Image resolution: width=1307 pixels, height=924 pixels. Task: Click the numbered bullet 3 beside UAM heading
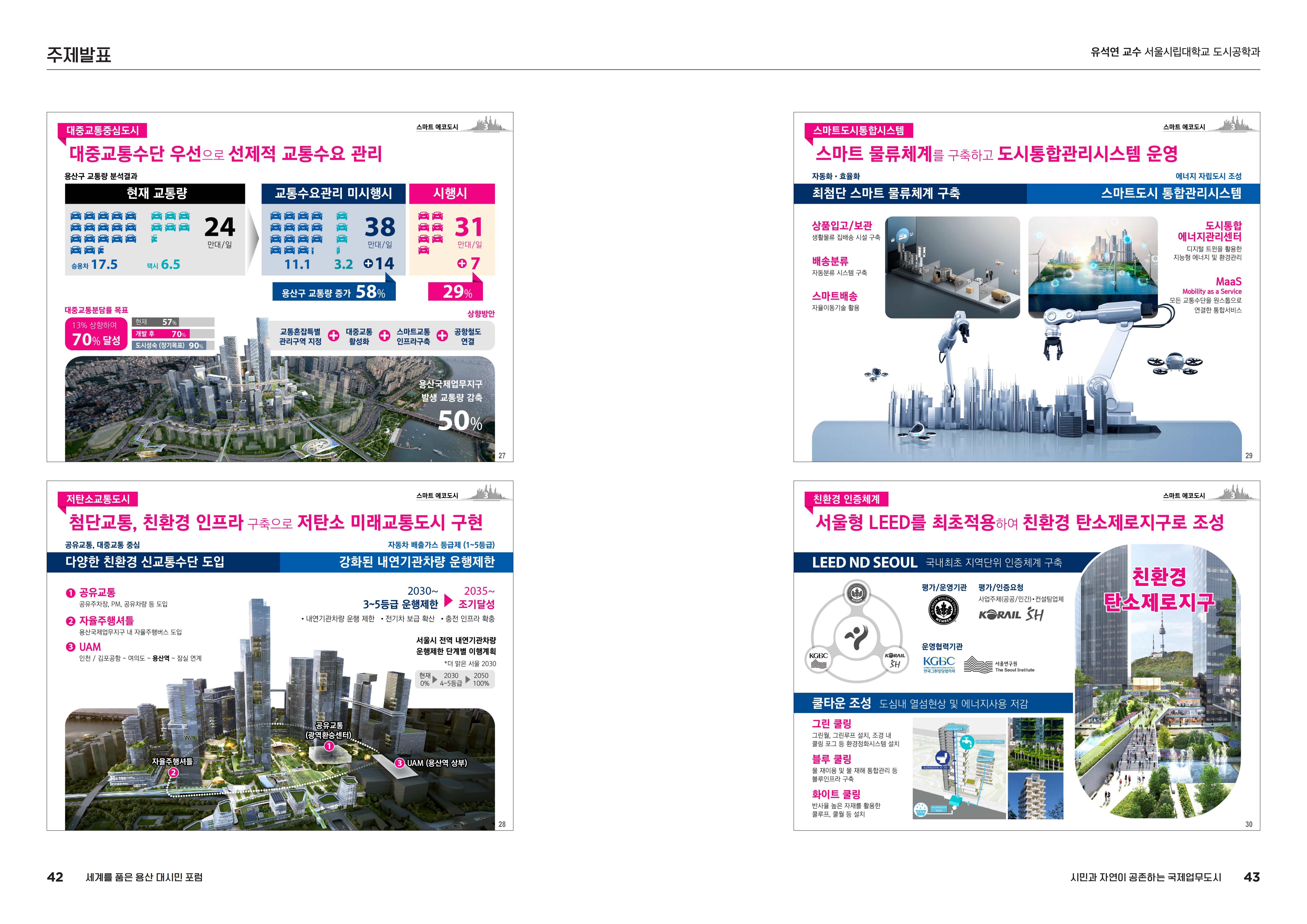71,647
